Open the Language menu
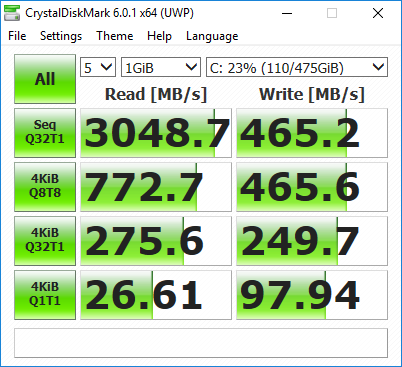402x367 pixels. click(x=212, y=36)
